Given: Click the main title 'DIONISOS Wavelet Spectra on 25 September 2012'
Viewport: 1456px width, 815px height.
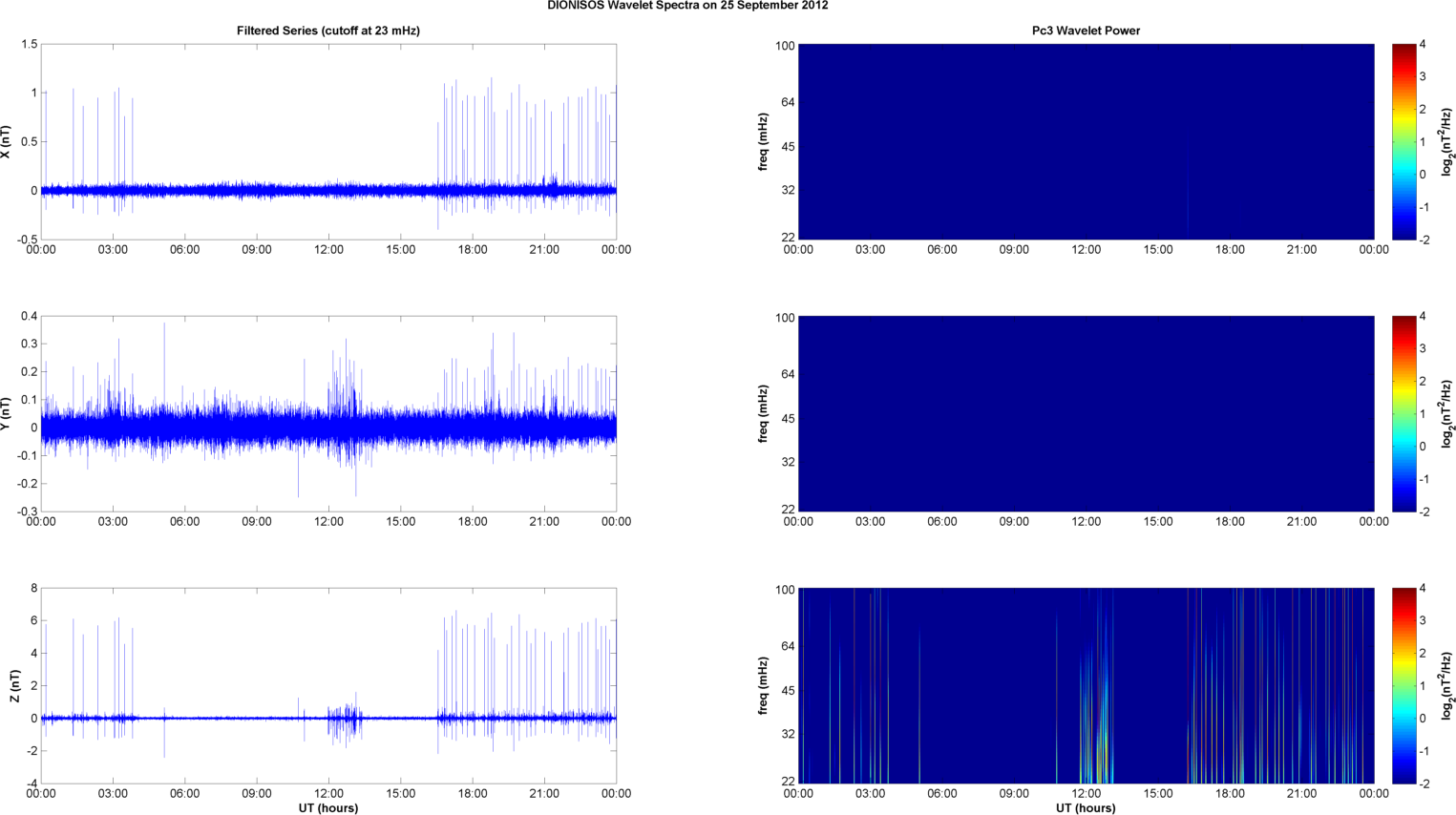Looking at the screenshot, I should coord(687,6).
